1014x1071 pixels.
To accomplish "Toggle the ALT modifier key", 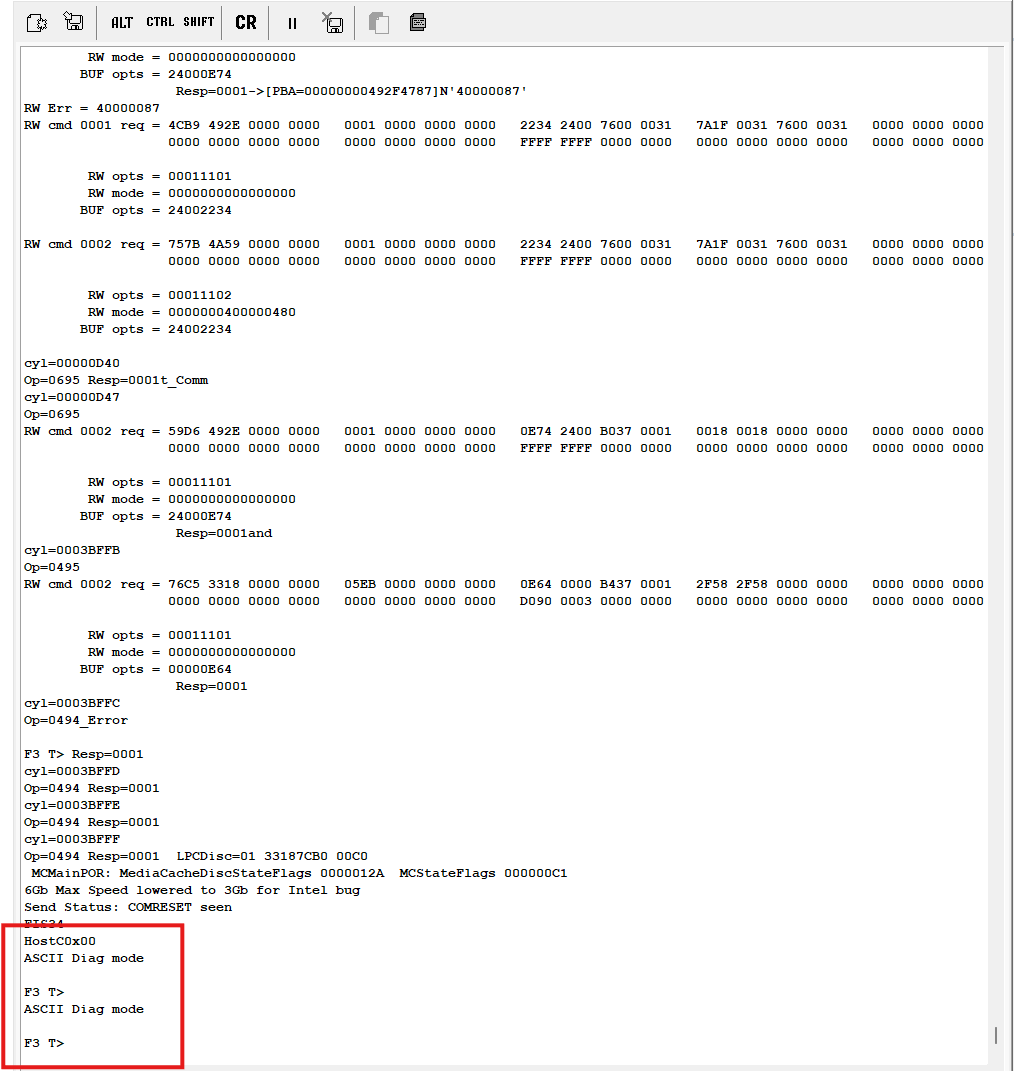I will tap(122, 22).
